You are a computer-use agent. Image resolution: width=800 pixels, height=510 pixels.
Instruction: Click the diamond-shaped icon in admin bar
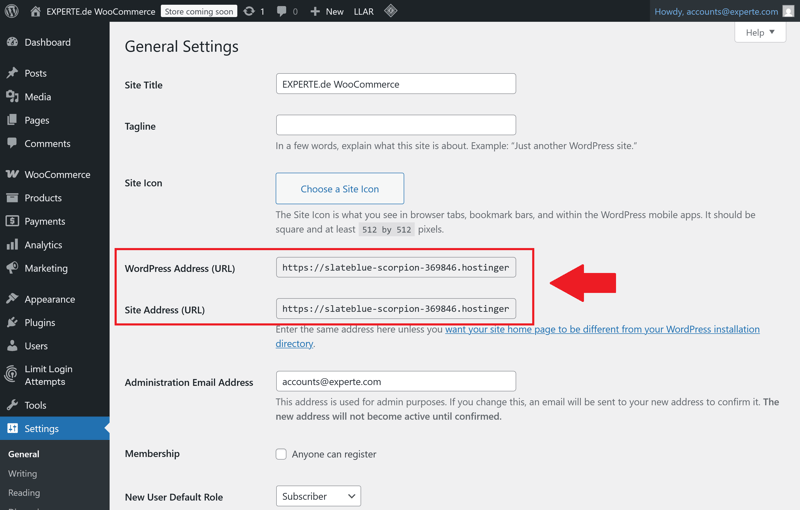pos(391,11)
